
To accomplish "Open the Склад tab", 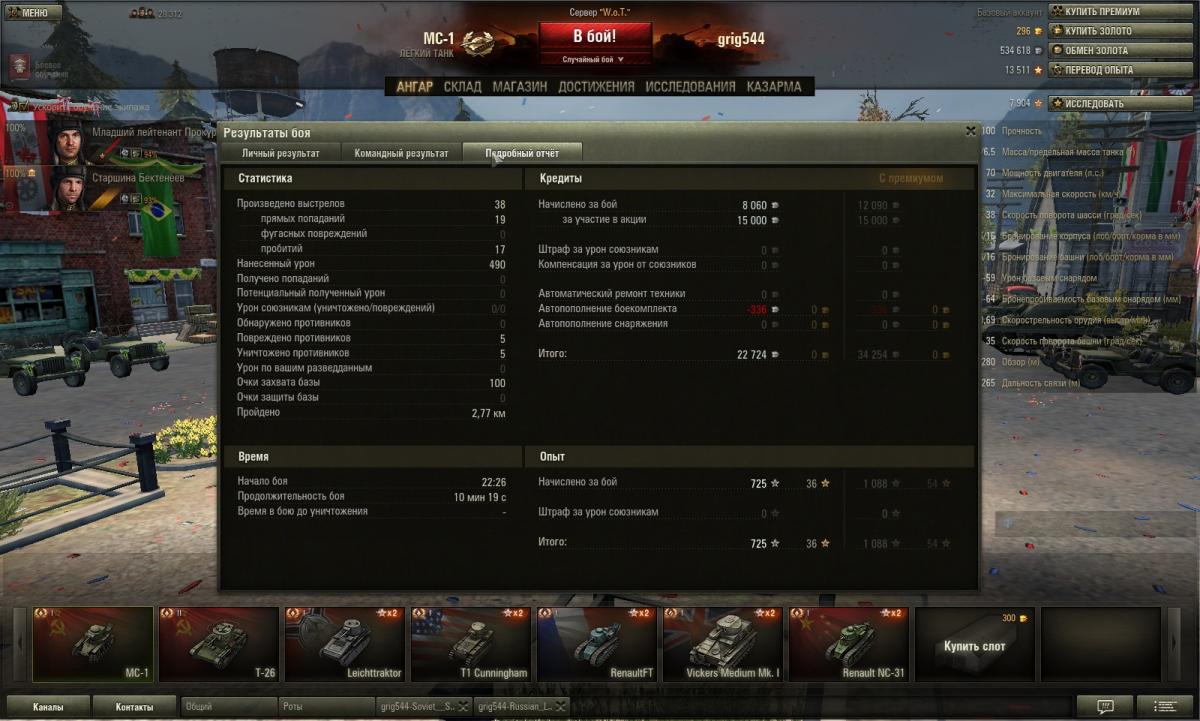I will (462, 87).
